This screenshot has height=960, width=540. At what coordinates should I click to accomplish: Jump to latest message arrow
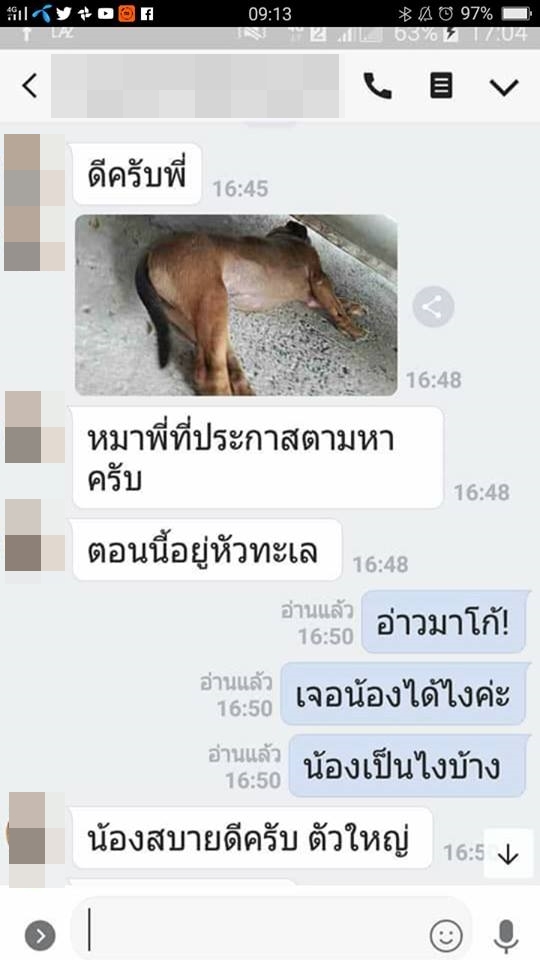click(x=508, y=855)
